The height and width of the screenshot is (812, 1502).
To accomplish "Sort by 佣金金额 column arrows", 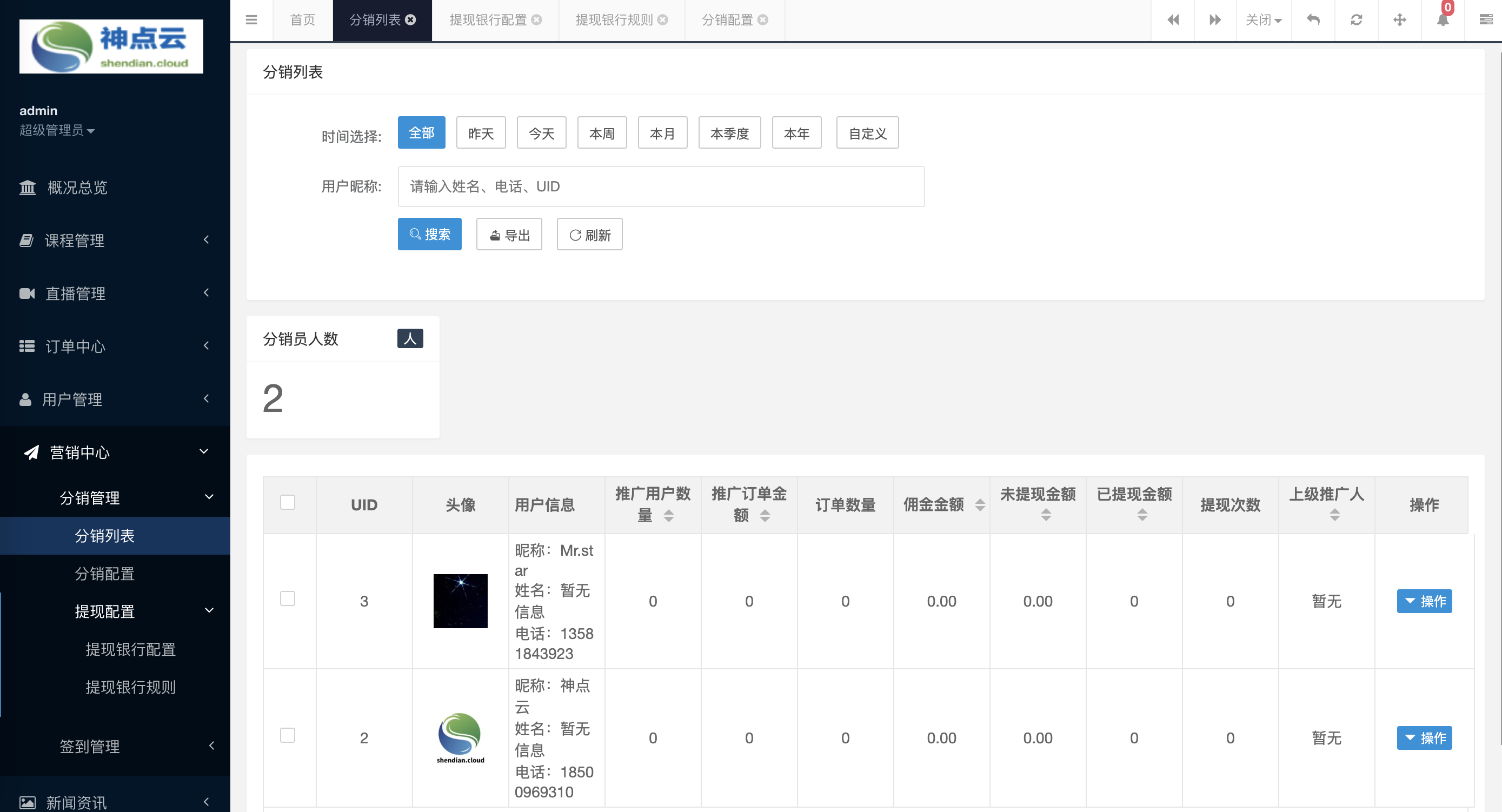I will tap(980, 505).
